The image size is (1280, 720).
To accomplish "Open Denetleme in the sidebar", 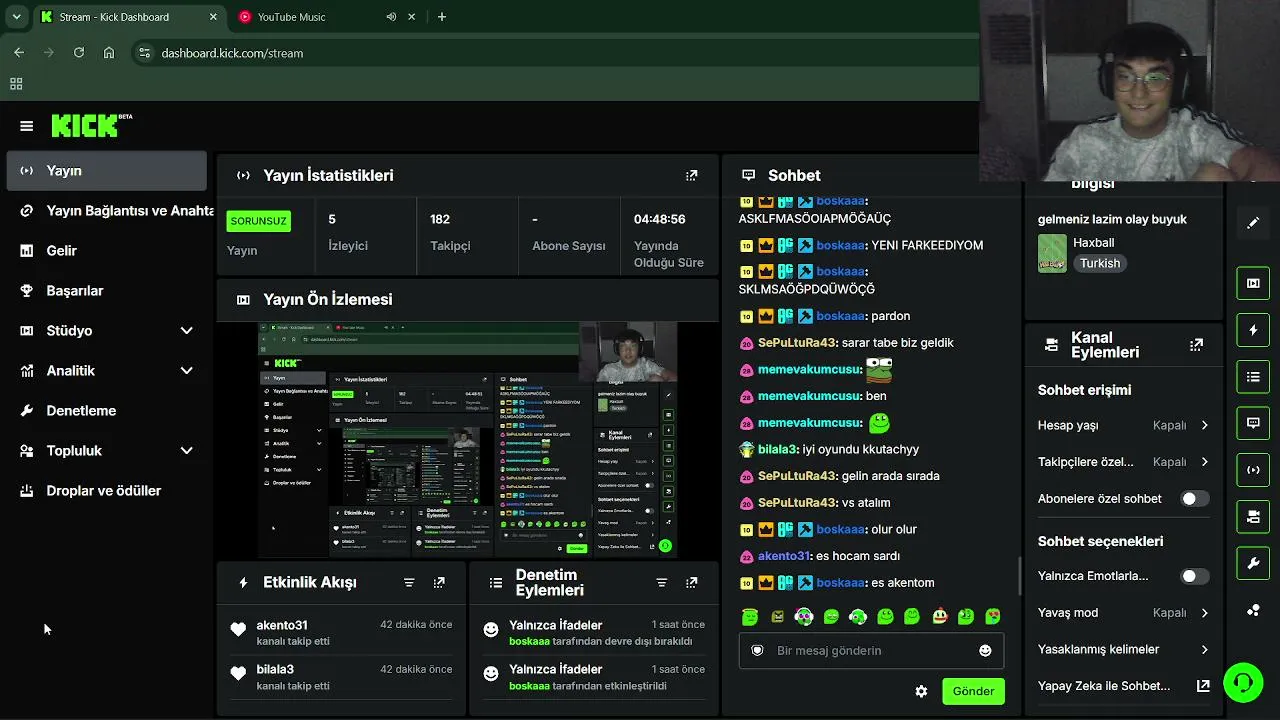I will pyautogui.click(x=107, y=411).
